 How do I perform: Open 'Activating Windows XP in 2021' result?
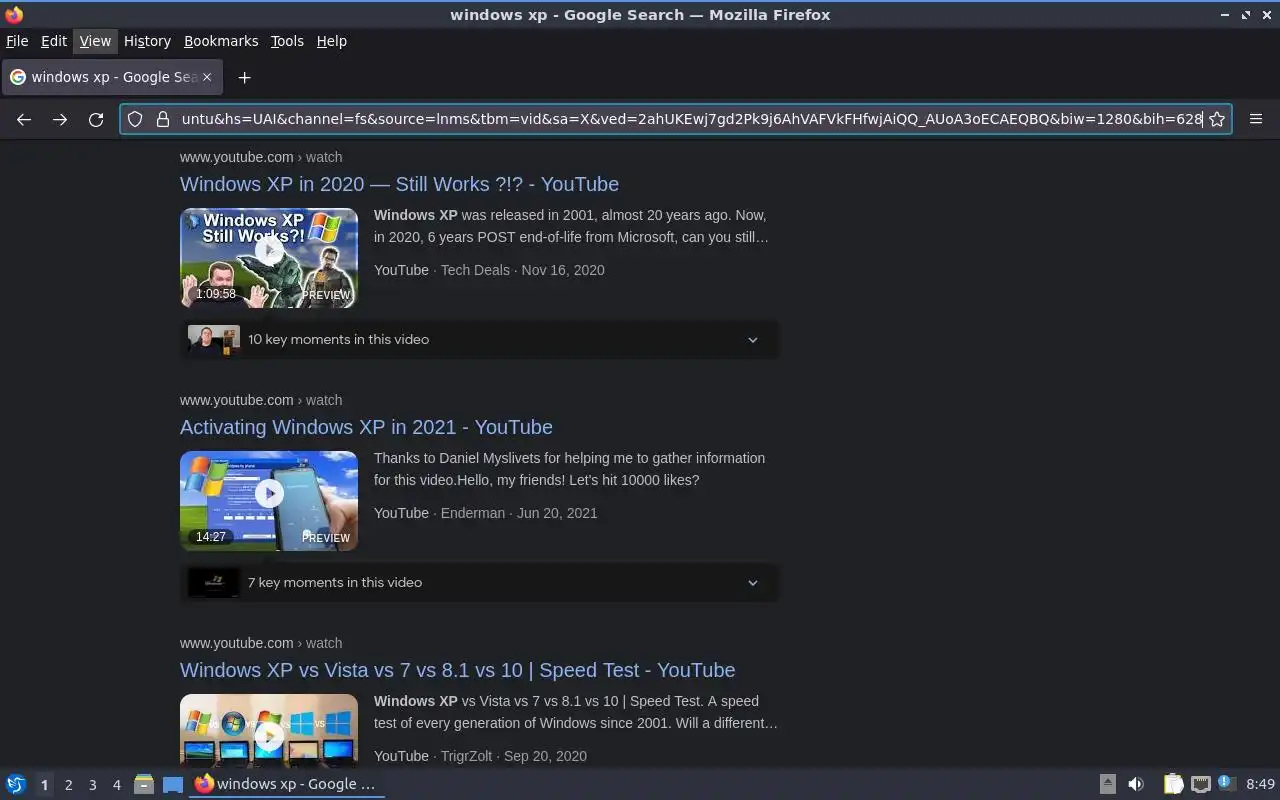(366, 427)
